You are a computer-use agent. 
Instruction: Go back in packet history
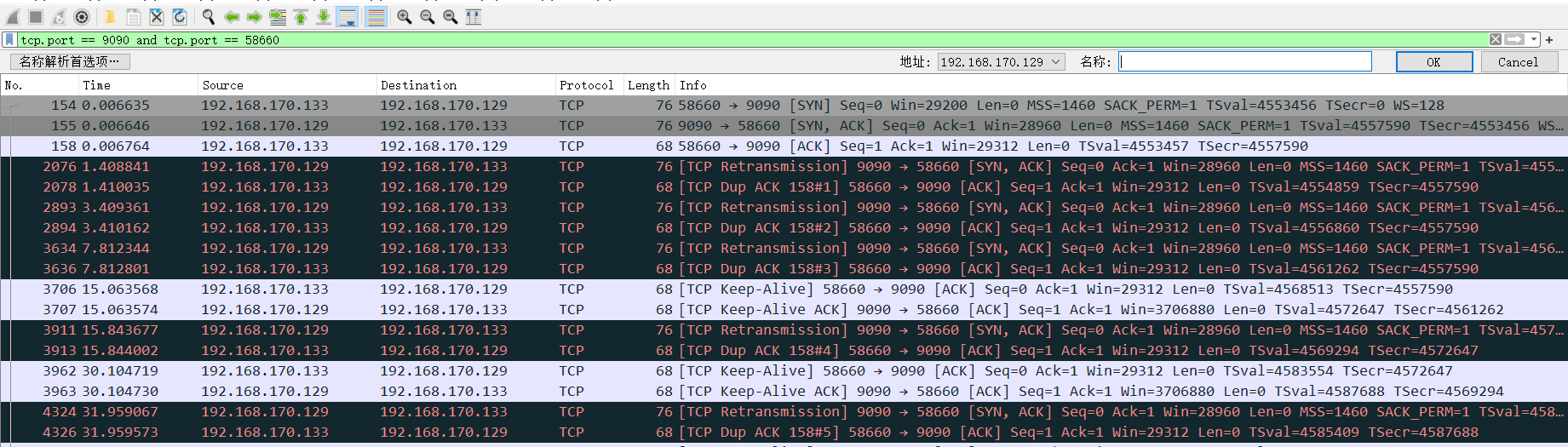click(x=232, y=16)
